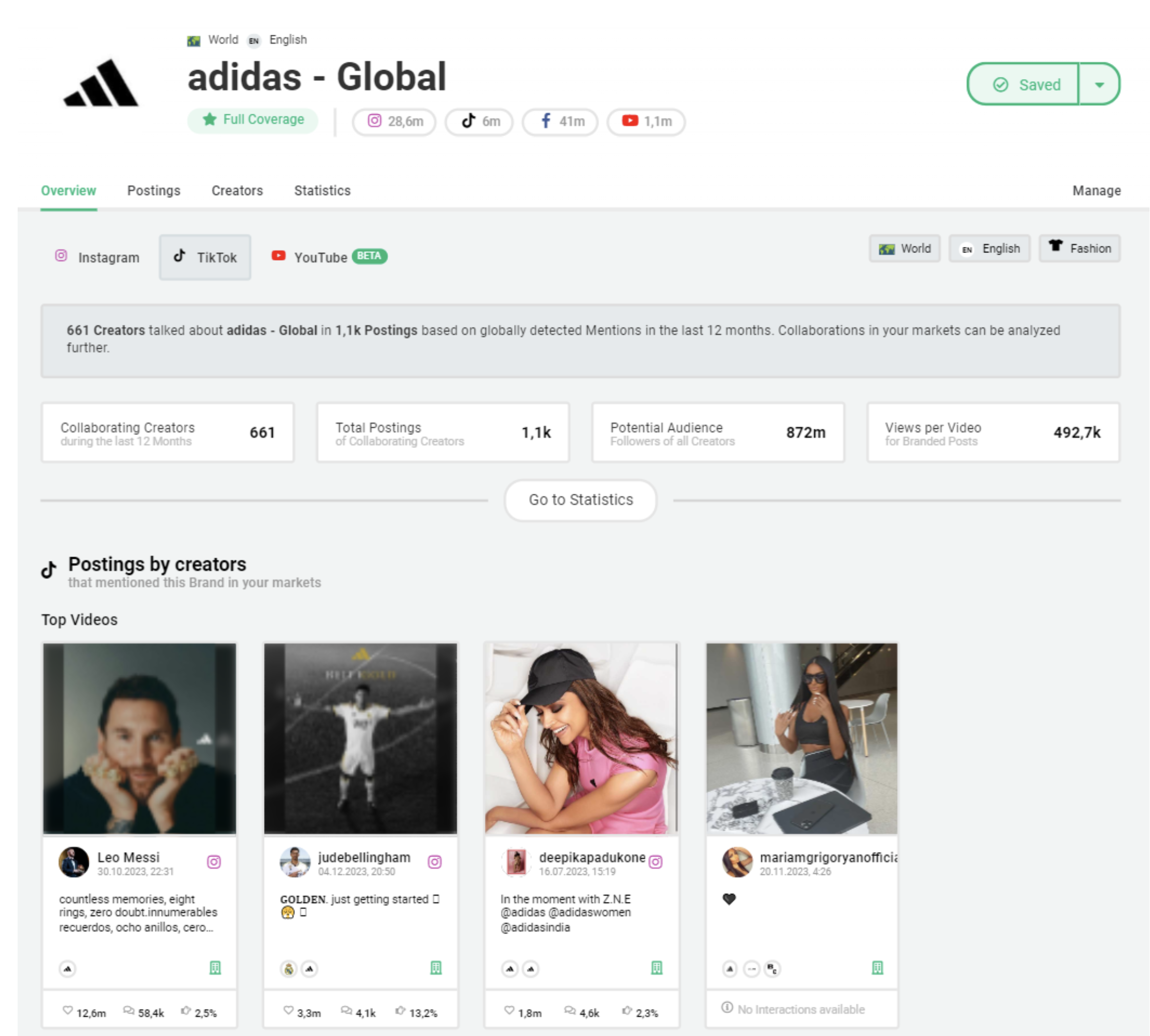Expand the Saved button dropdown arrow
This screenshot has width=1150, height=1036.
click(1099, 84)
